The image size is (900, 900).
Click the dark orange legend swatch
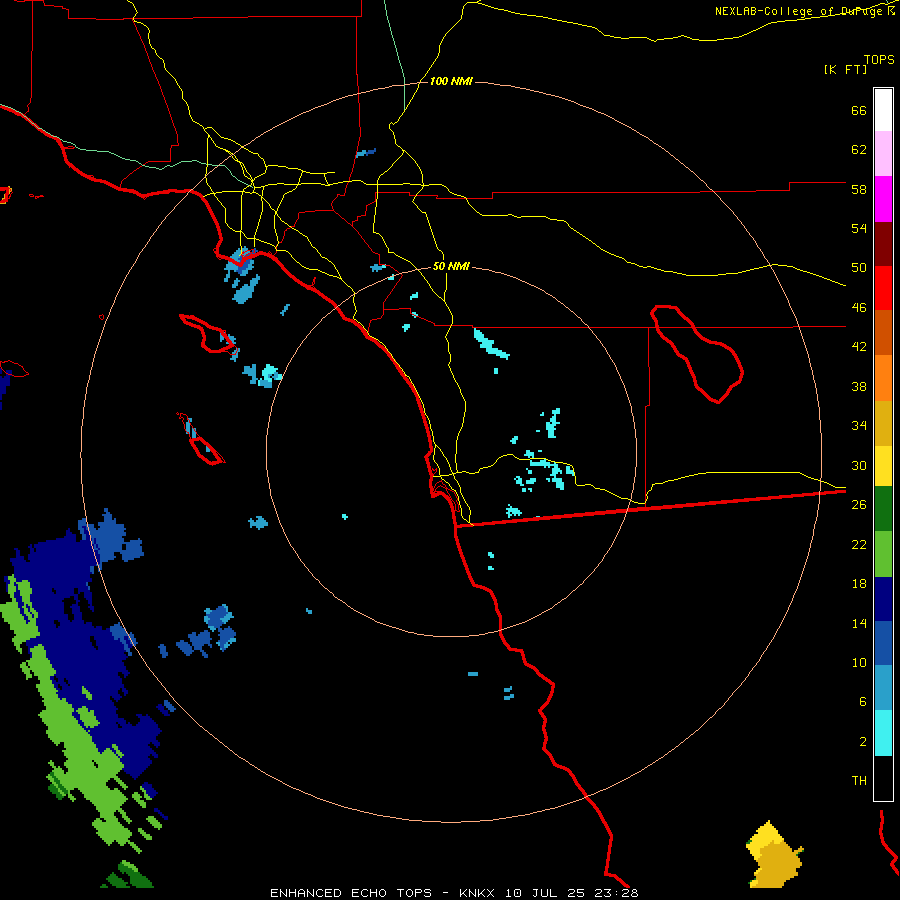(x=883, y=332)
